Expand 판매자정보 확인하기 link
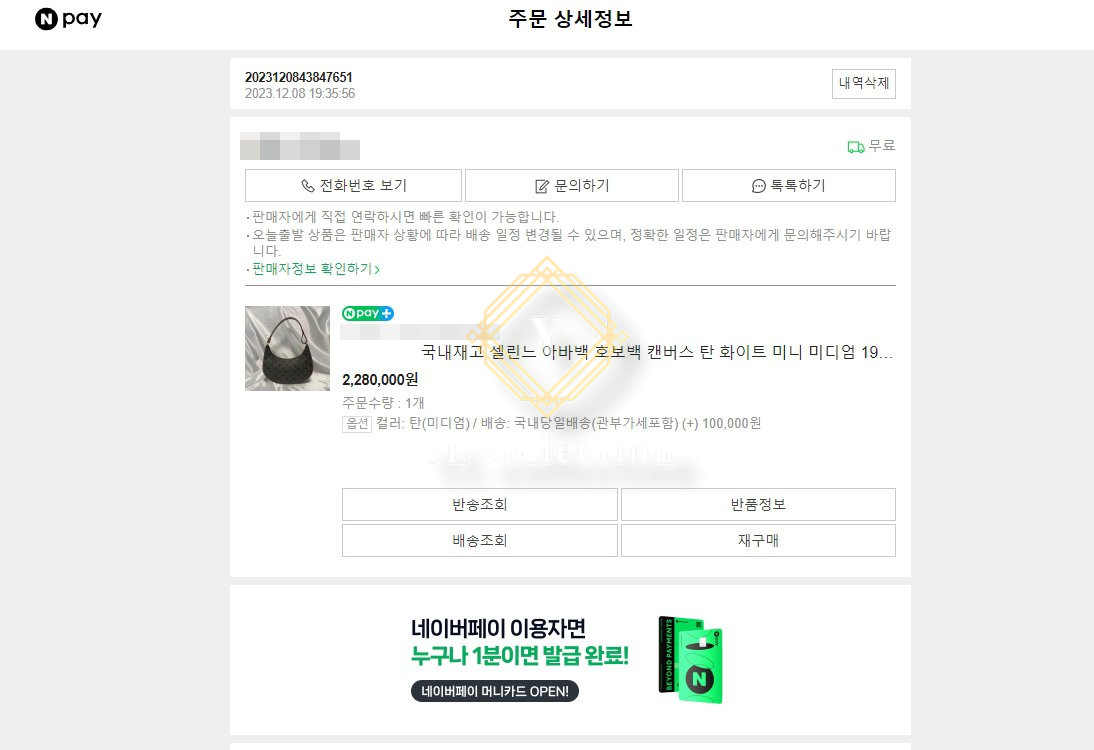1094x750 pixels. [x=315, y=269]
